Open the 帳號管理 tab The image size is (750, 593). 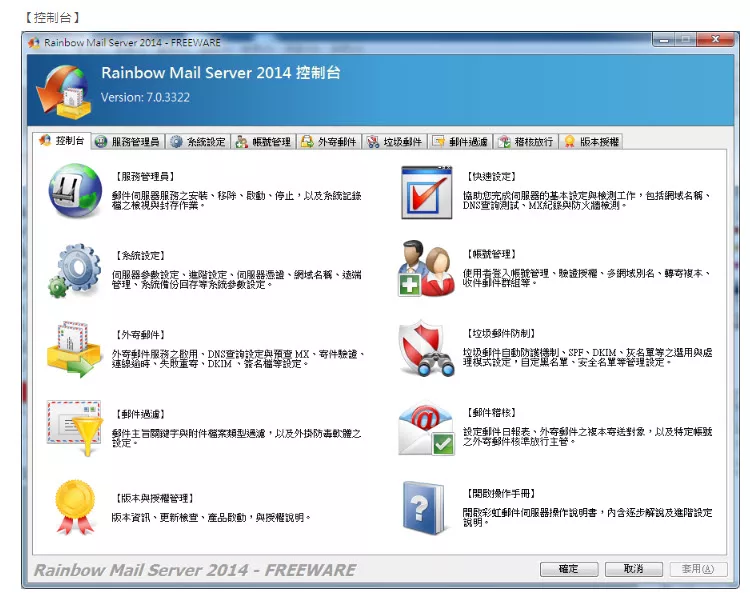click(264, 142)
